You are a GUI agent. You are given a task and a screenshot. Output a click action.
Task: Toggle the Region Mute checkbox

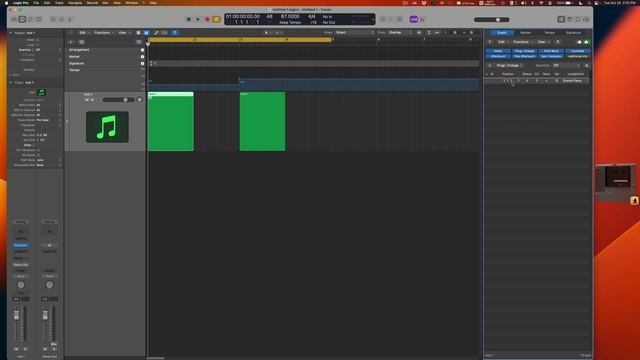pyautogui.click(x=38, y=40)
